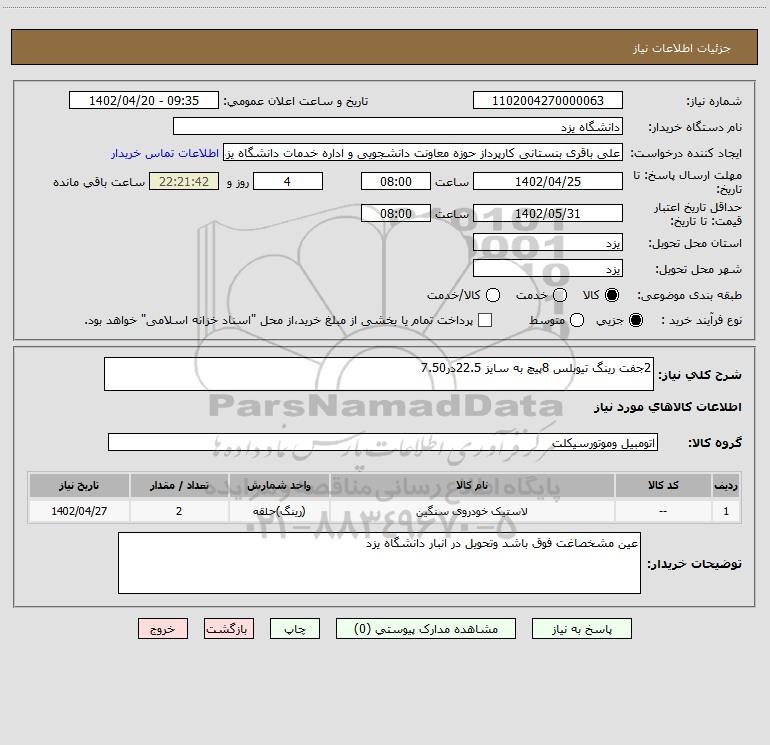Click goods group field اتومبیل وموتورسیکلت

[x=383, y=442]
